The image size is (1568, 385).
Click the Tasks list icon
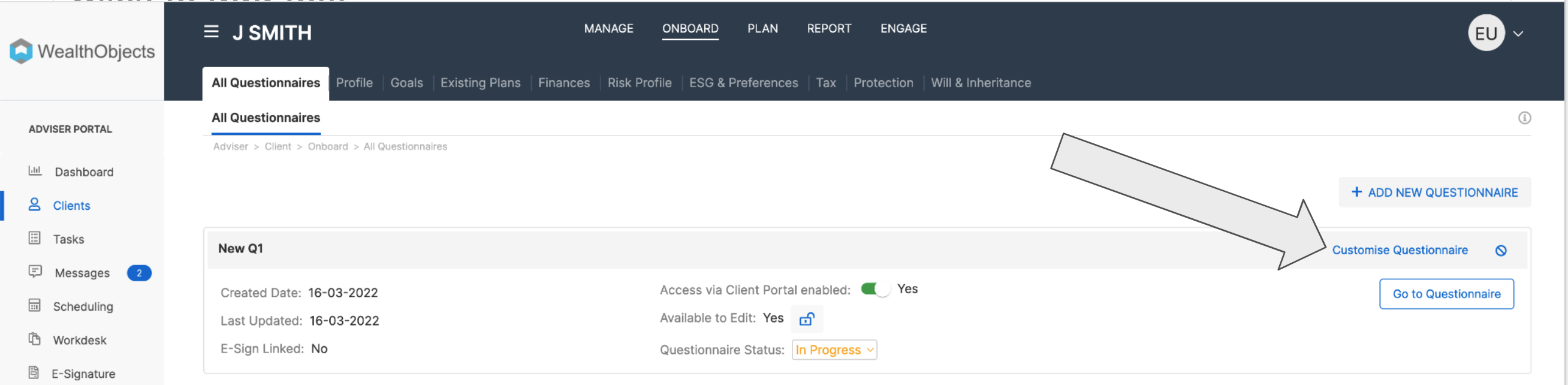point(35,238)
